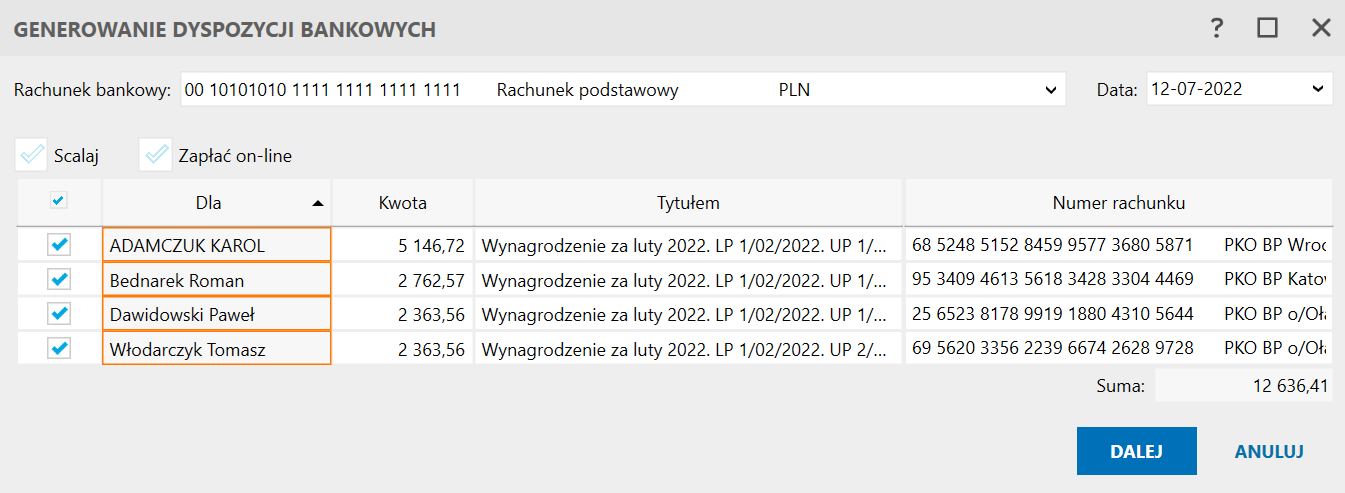Maximize the dialog window
The height and width of the screenshot is (493, 1345).
(1268, 29)
